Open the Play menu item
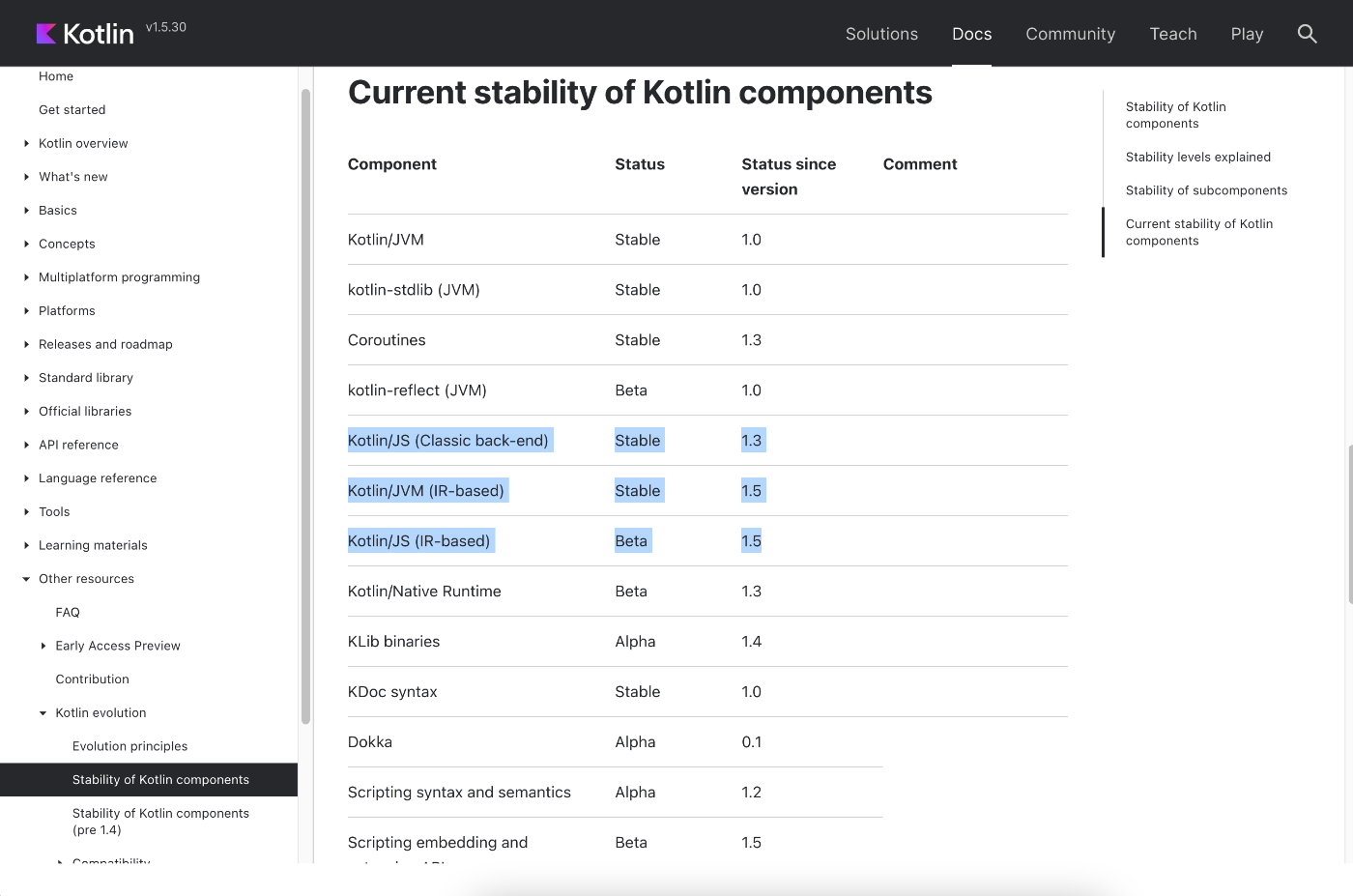This screenshot has width=1353, height=896. (1247, 34)
